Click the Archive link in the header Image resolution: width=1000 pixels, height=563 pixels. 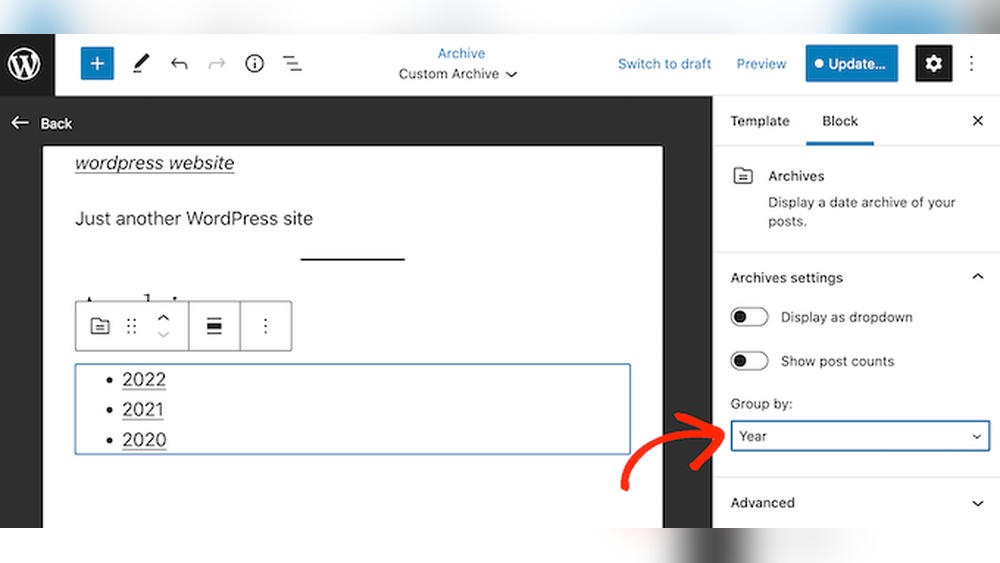tap(461, 54)
